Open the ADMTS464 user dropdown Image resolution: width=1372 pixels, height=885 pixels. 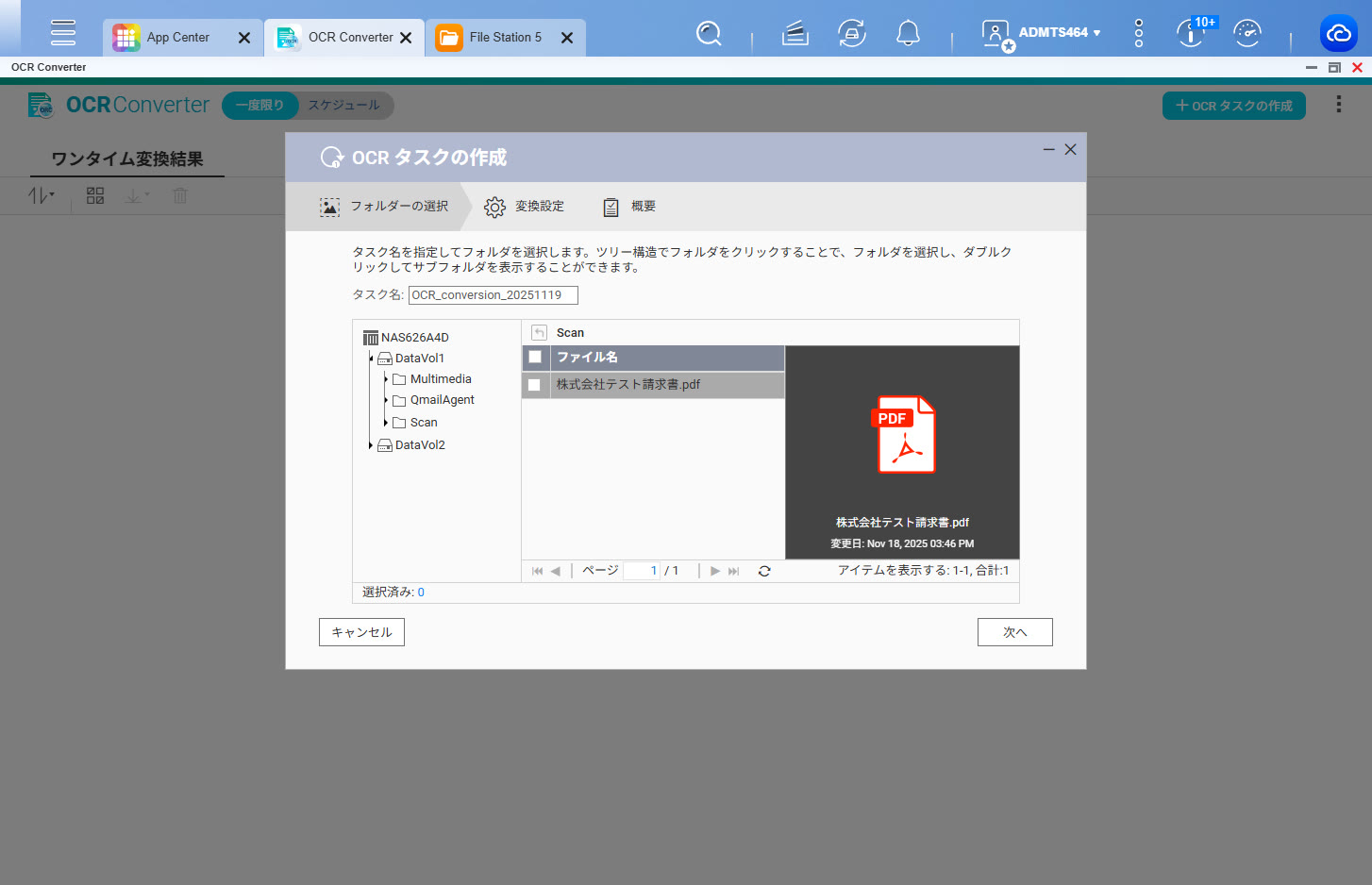click(x=1058, y=33)
